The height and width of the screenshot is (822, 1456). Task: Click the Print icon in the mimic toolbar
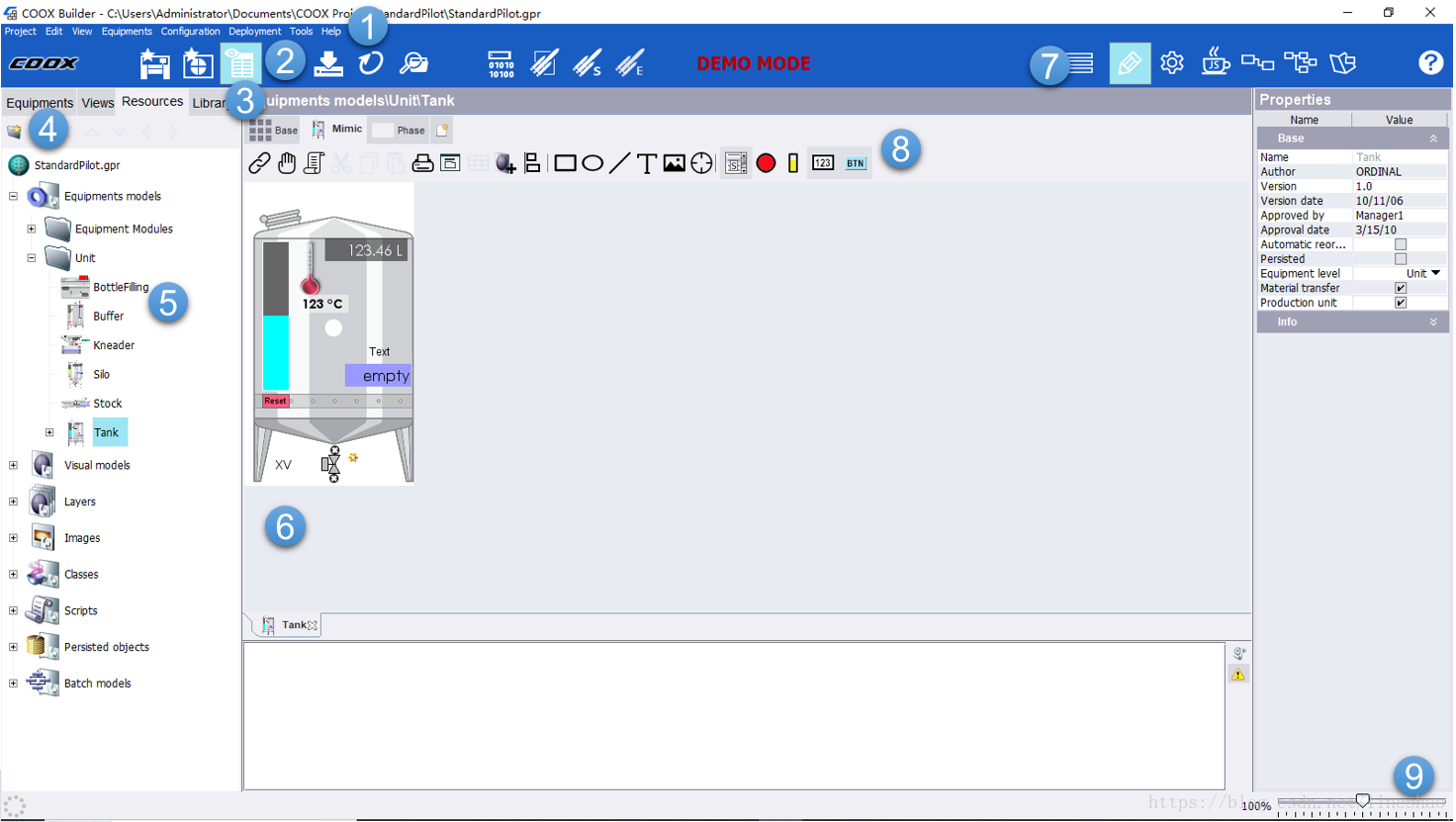[x=422, y=162]
